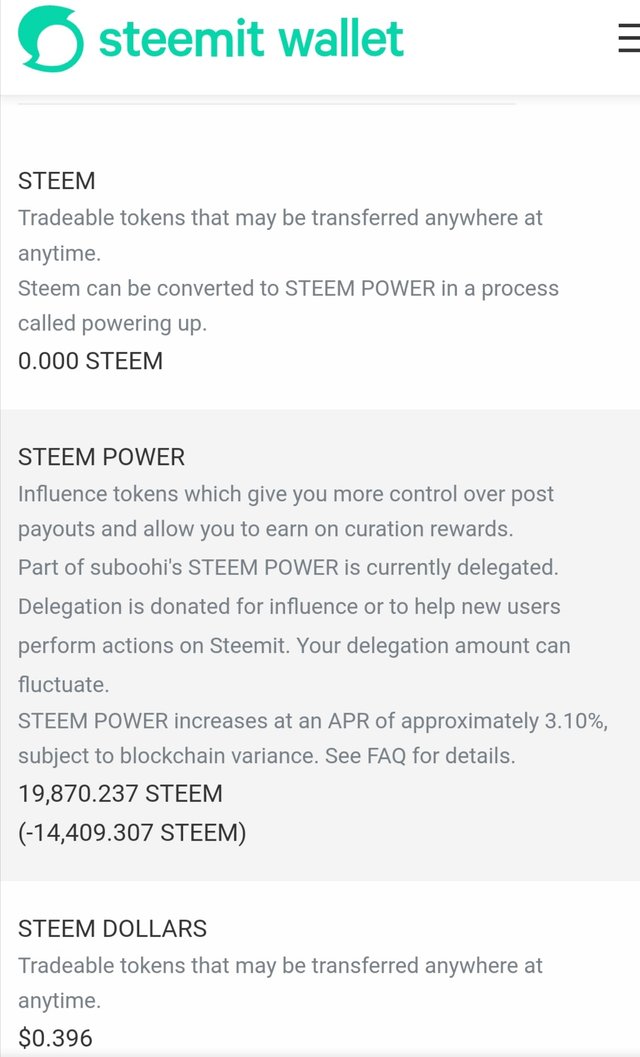Expand the $0.396 Steem Dollars balance
The height and width of the screenshot is (1057, 640).
click(55, 1037)
